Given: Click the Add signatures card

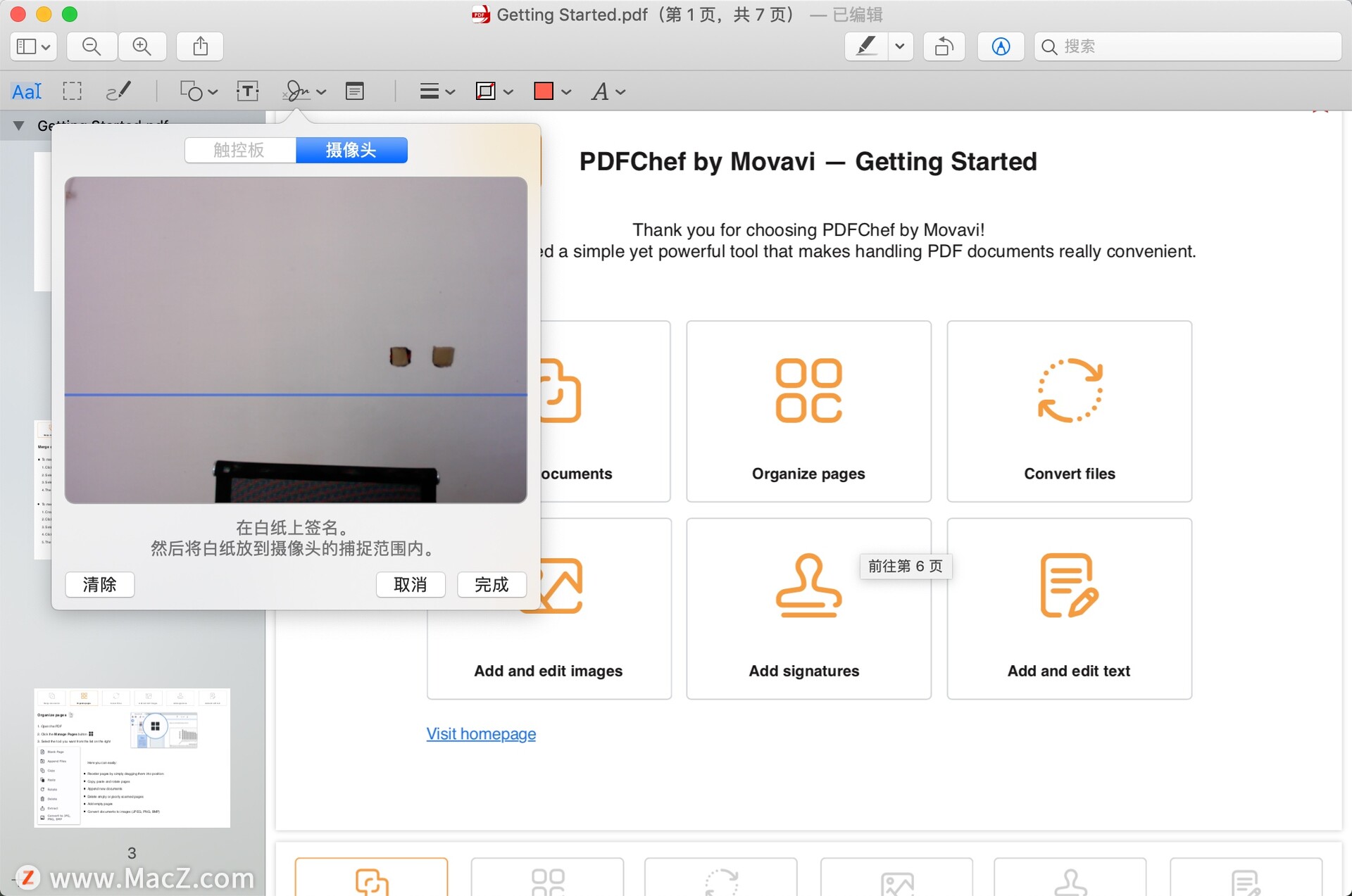Looking at the screenshot, I should (808, 609).
